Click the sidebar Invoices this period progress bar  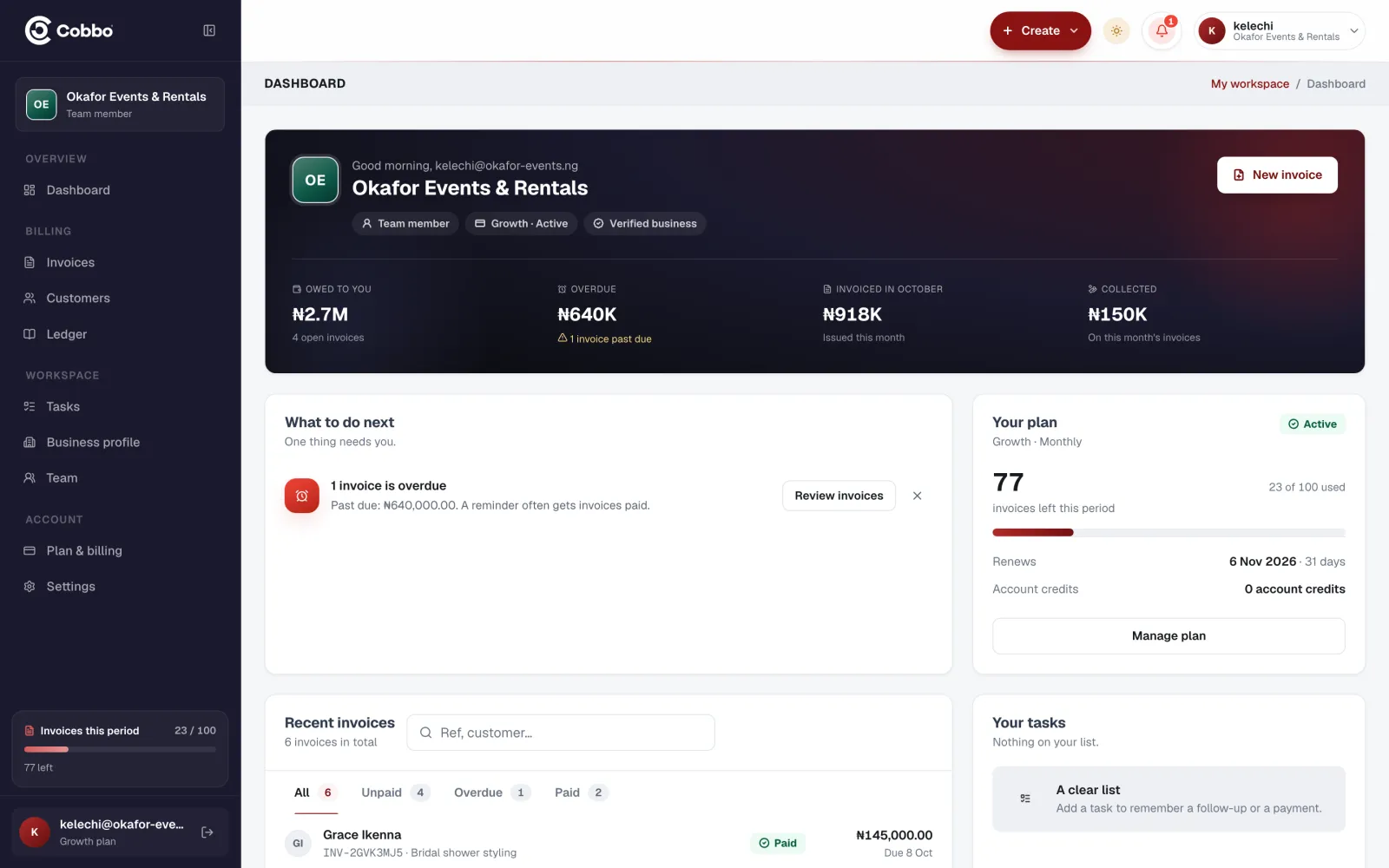coord(120,749)
